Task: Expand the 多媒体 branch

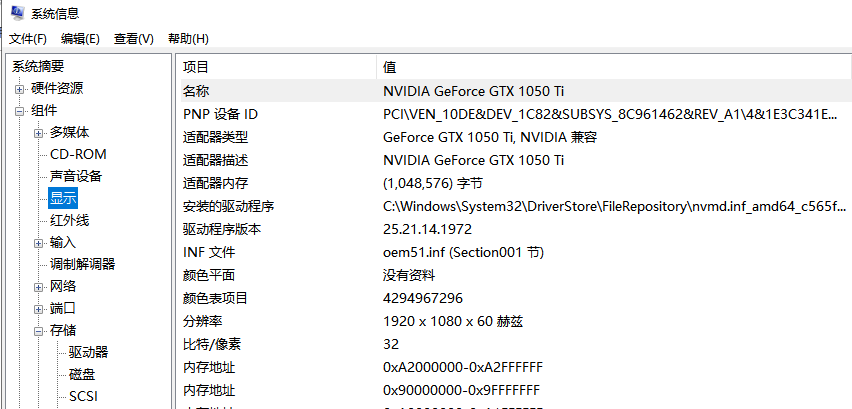Action: click(x=38, y=133)
